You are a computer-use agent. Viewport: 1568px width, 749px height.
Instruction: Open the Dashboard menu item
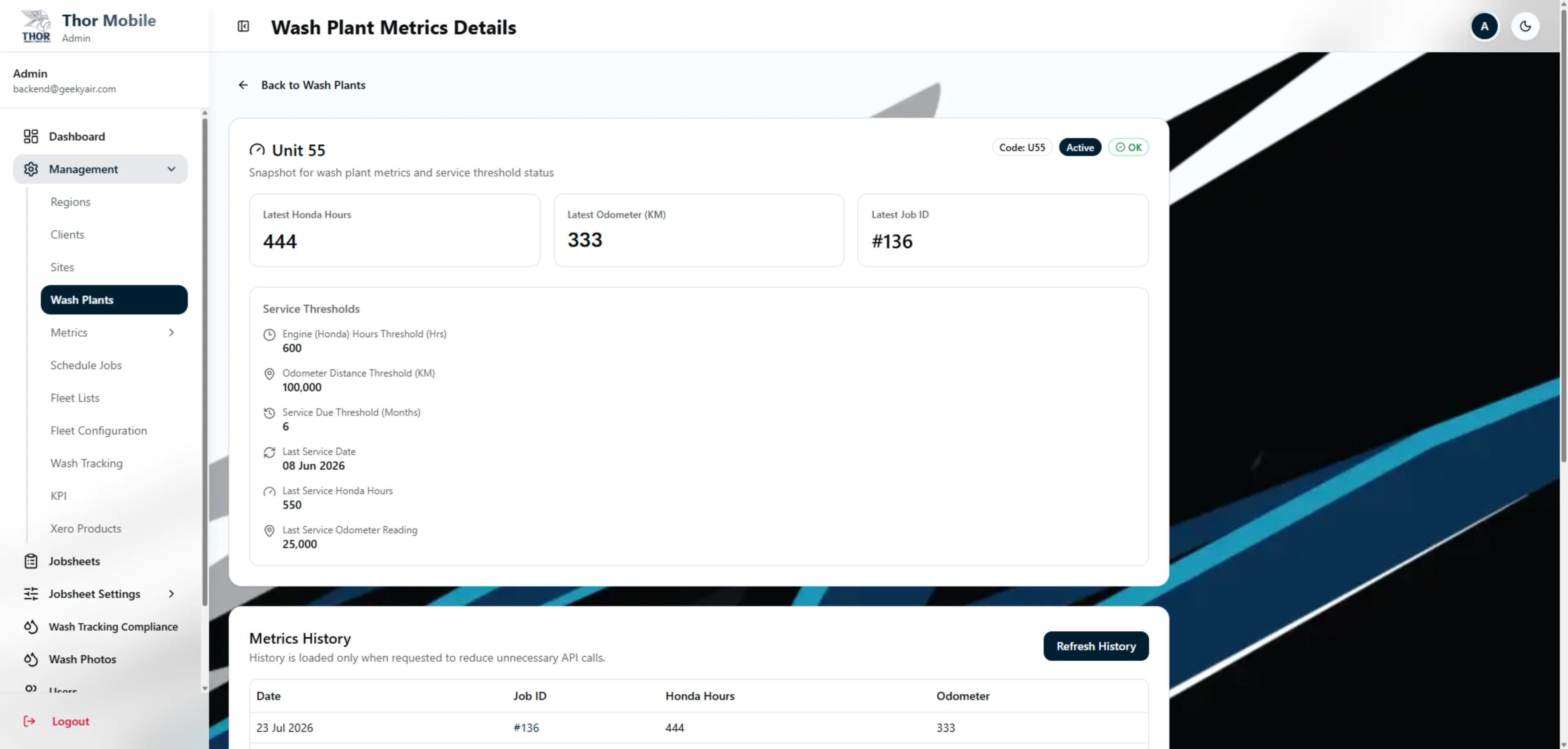point(100,136)
